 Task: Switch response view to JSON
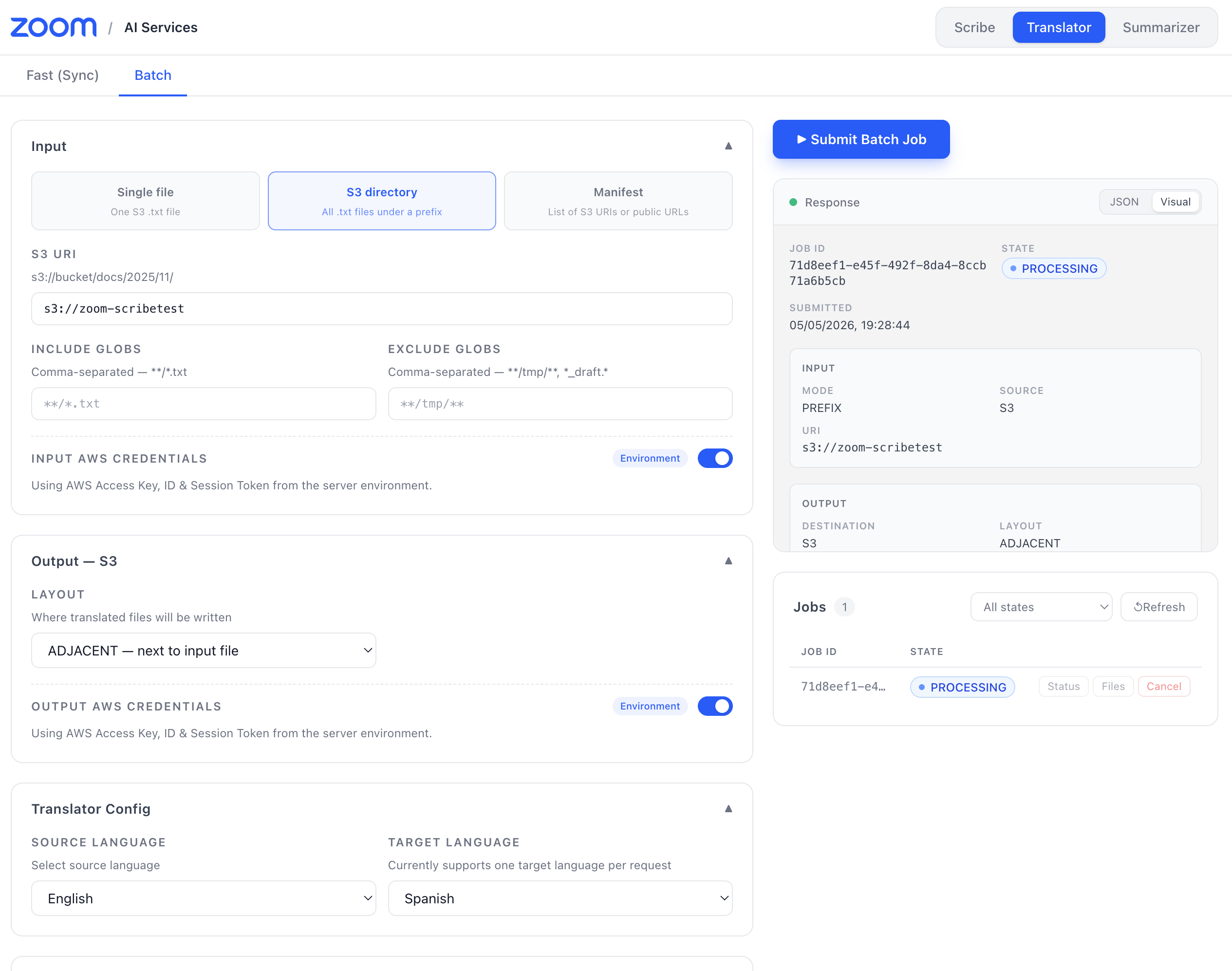point(1124,202)
